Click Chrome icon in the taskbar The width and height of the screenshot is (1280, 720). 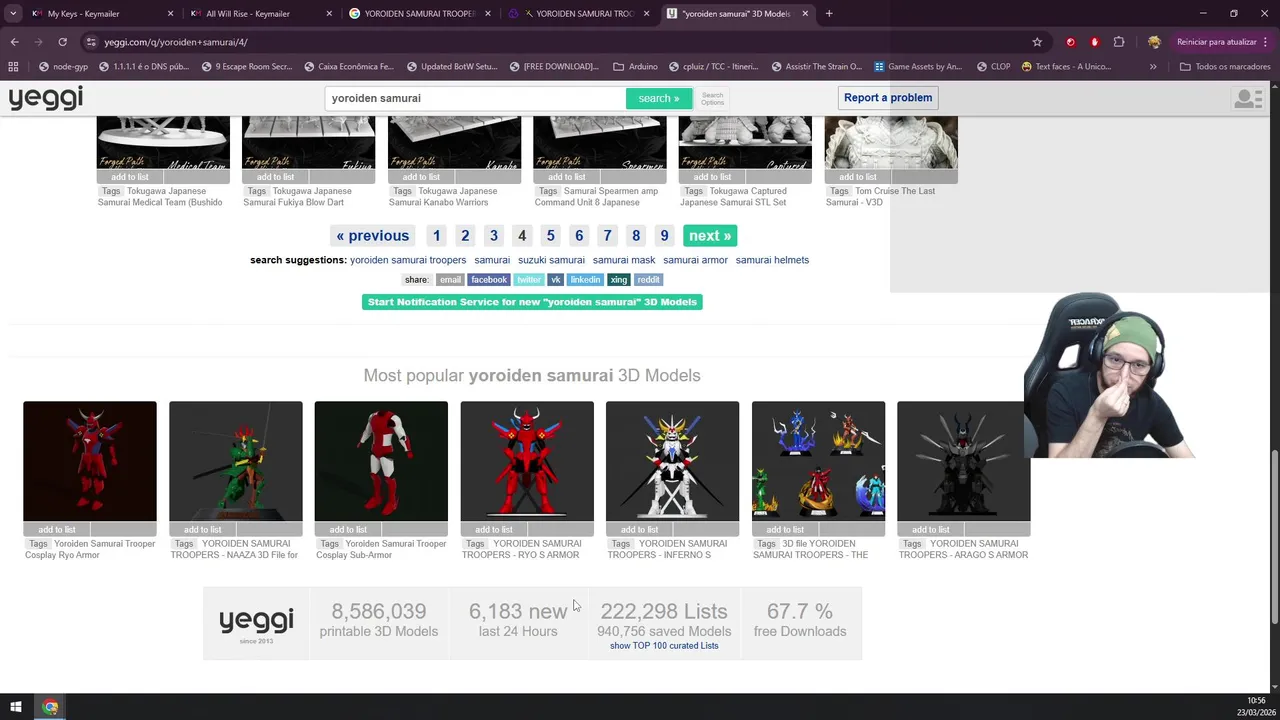coord(50,707)
